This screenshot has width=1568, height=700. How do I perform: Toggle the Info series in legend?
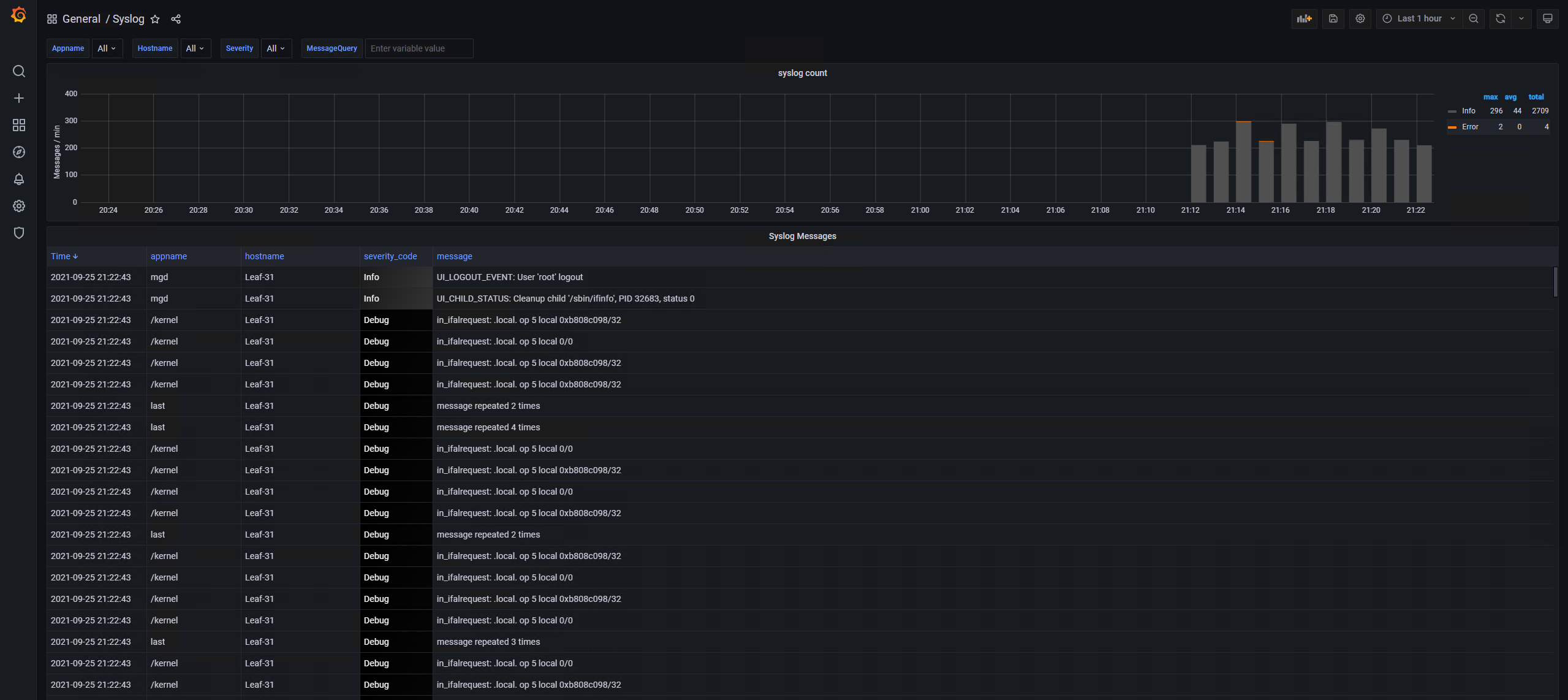(1468, 111)
